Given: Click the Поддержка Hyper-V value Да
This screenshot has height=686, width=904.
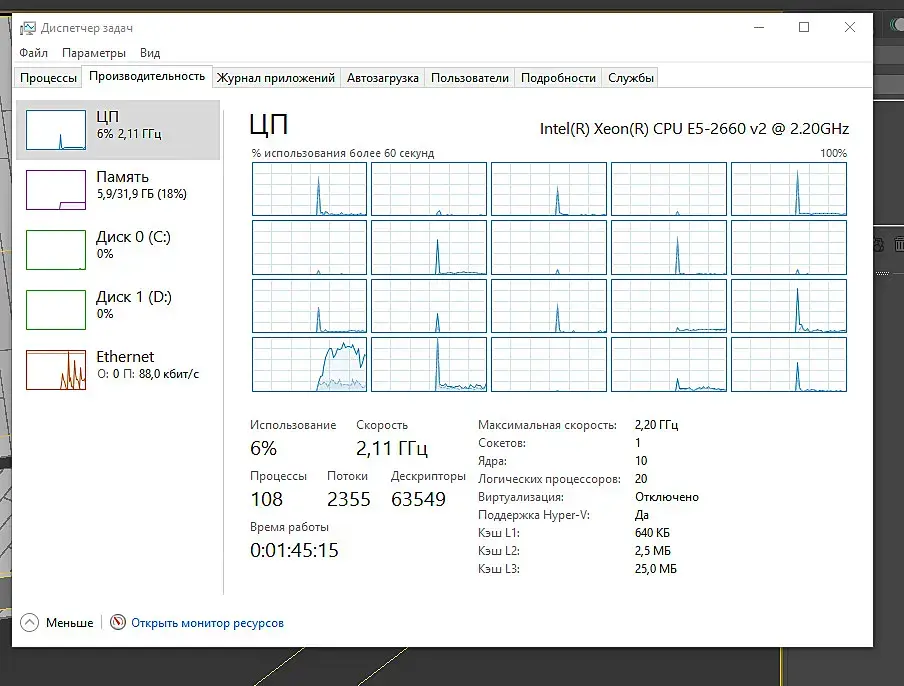Looking at the screenshot, I should coord(642,515).
